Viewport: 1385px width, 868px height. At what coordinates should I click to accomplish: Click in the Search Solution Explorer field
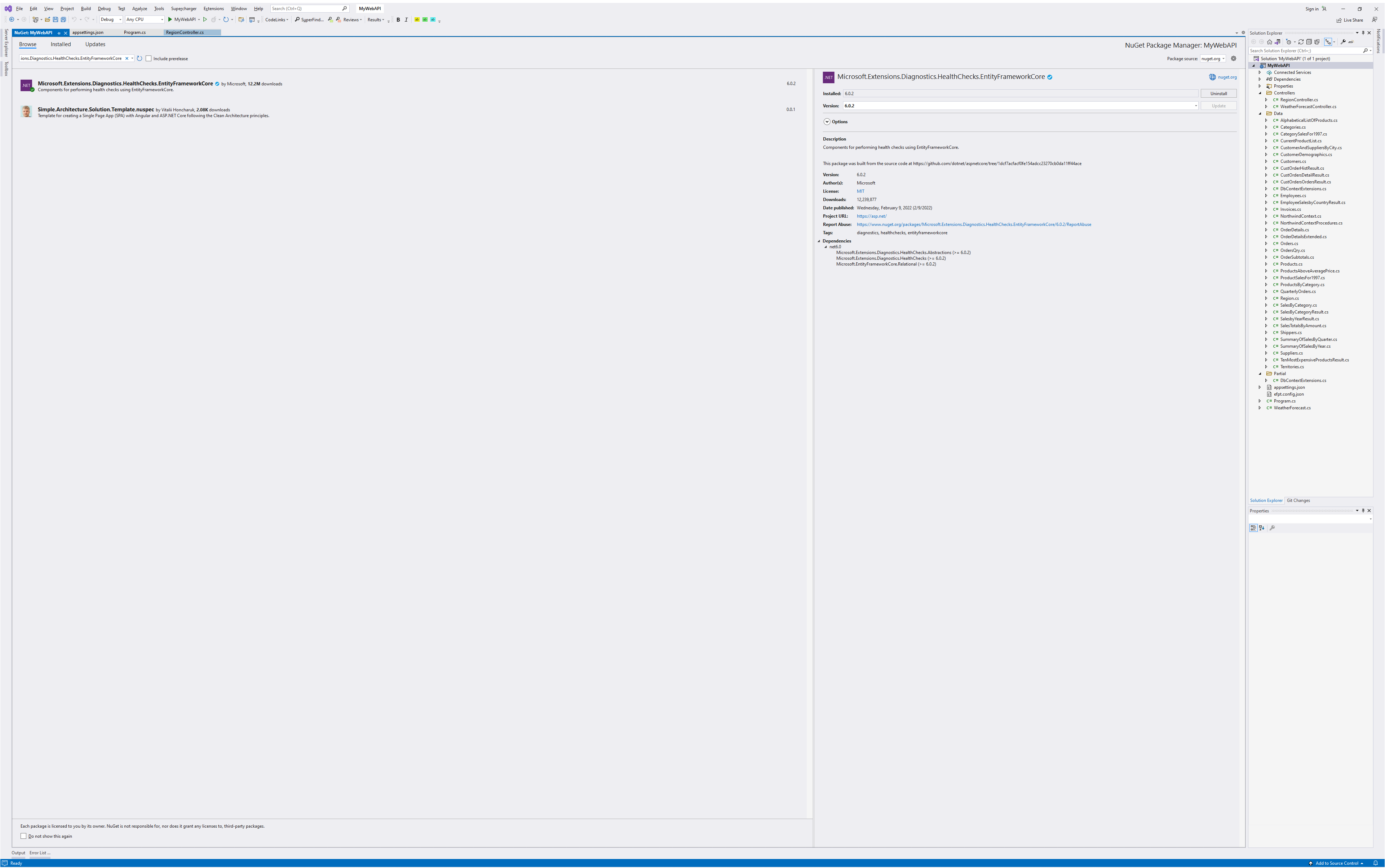point(1304,50)
